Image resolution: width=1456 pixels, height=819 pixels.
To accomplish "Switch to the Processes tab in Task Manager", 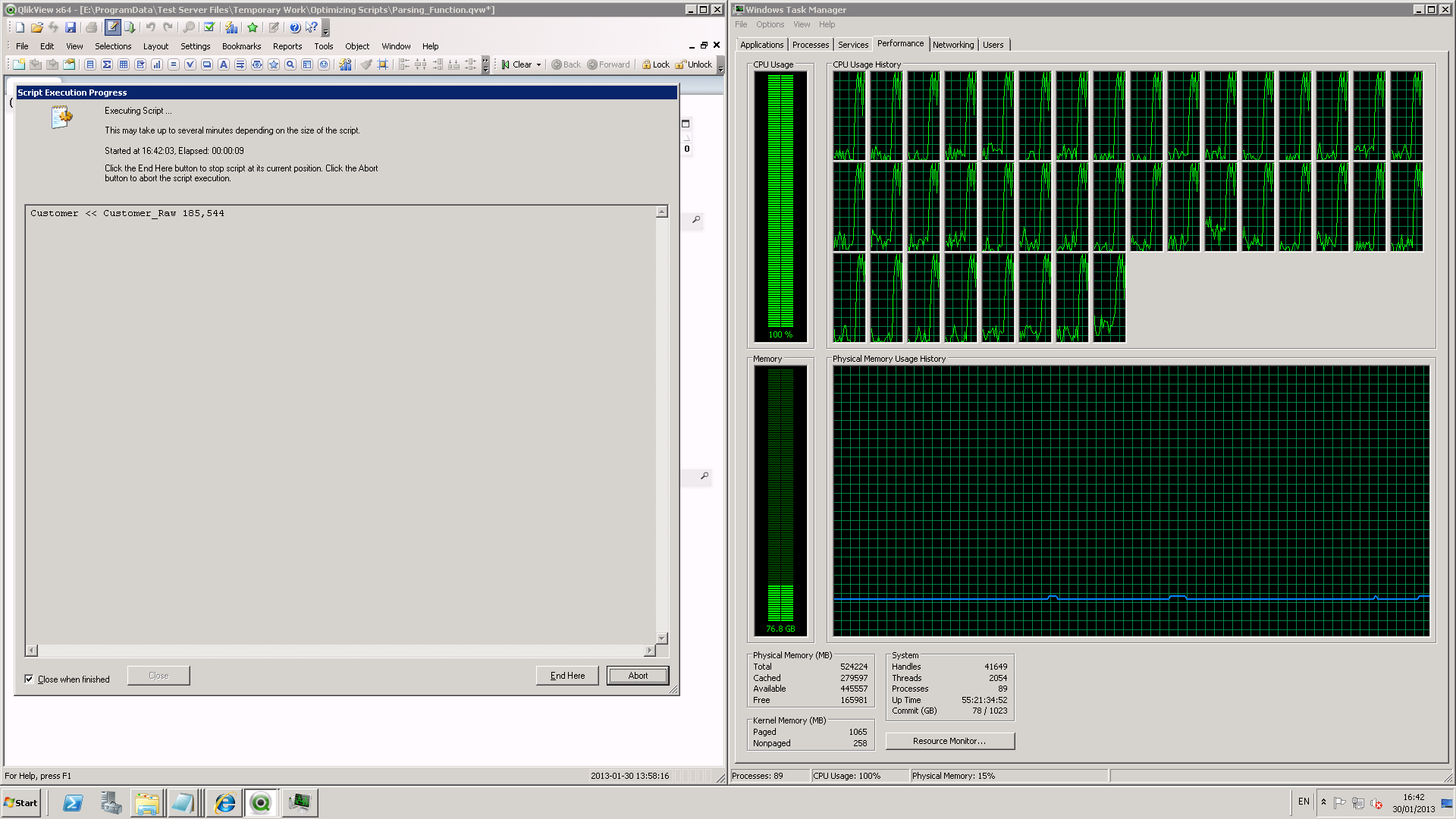I will [x=810, y=44].
